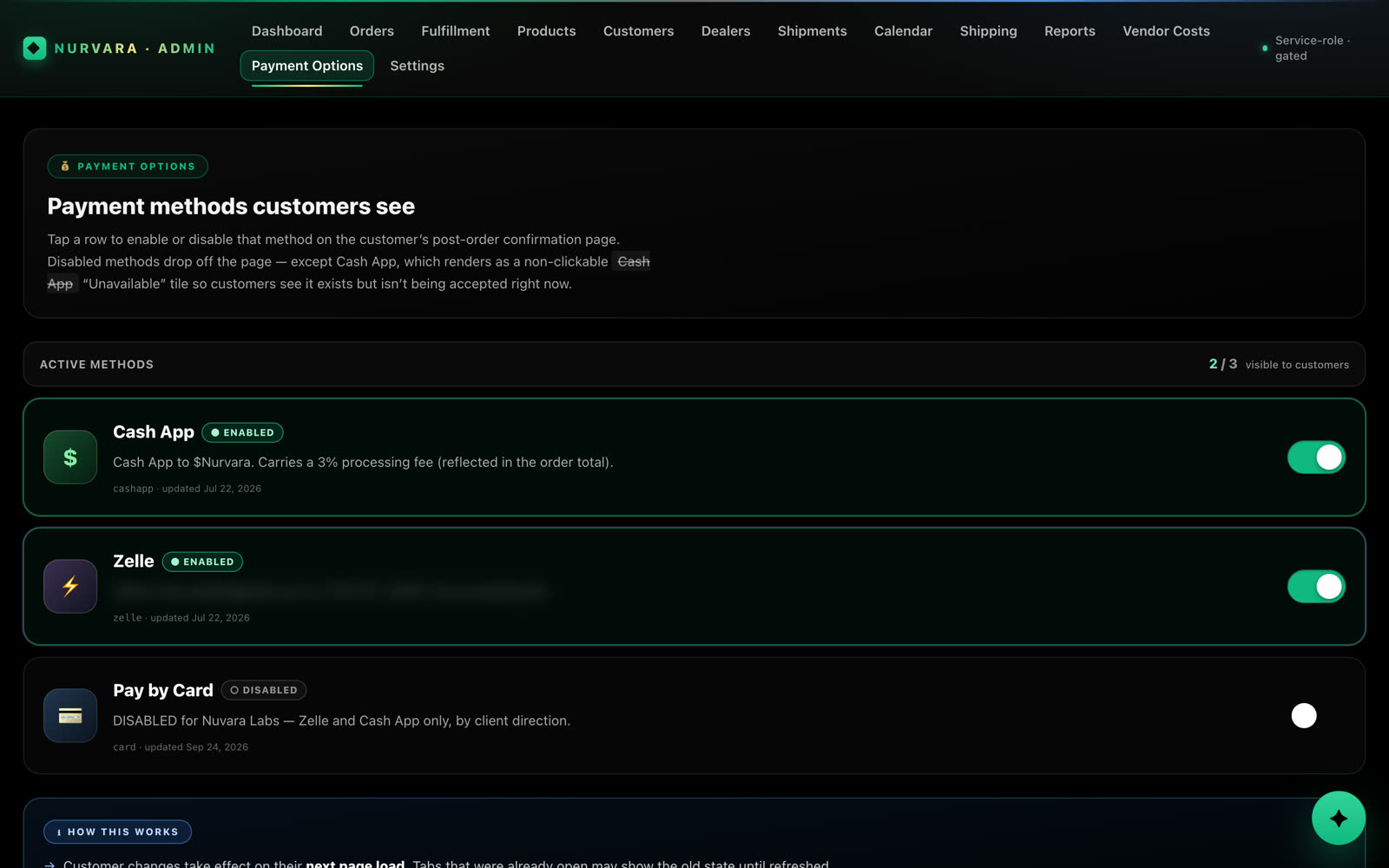The width and height of the screenshot is (1389, 868).
Task: Click the Cash App method title
Action: click(154, 432)
